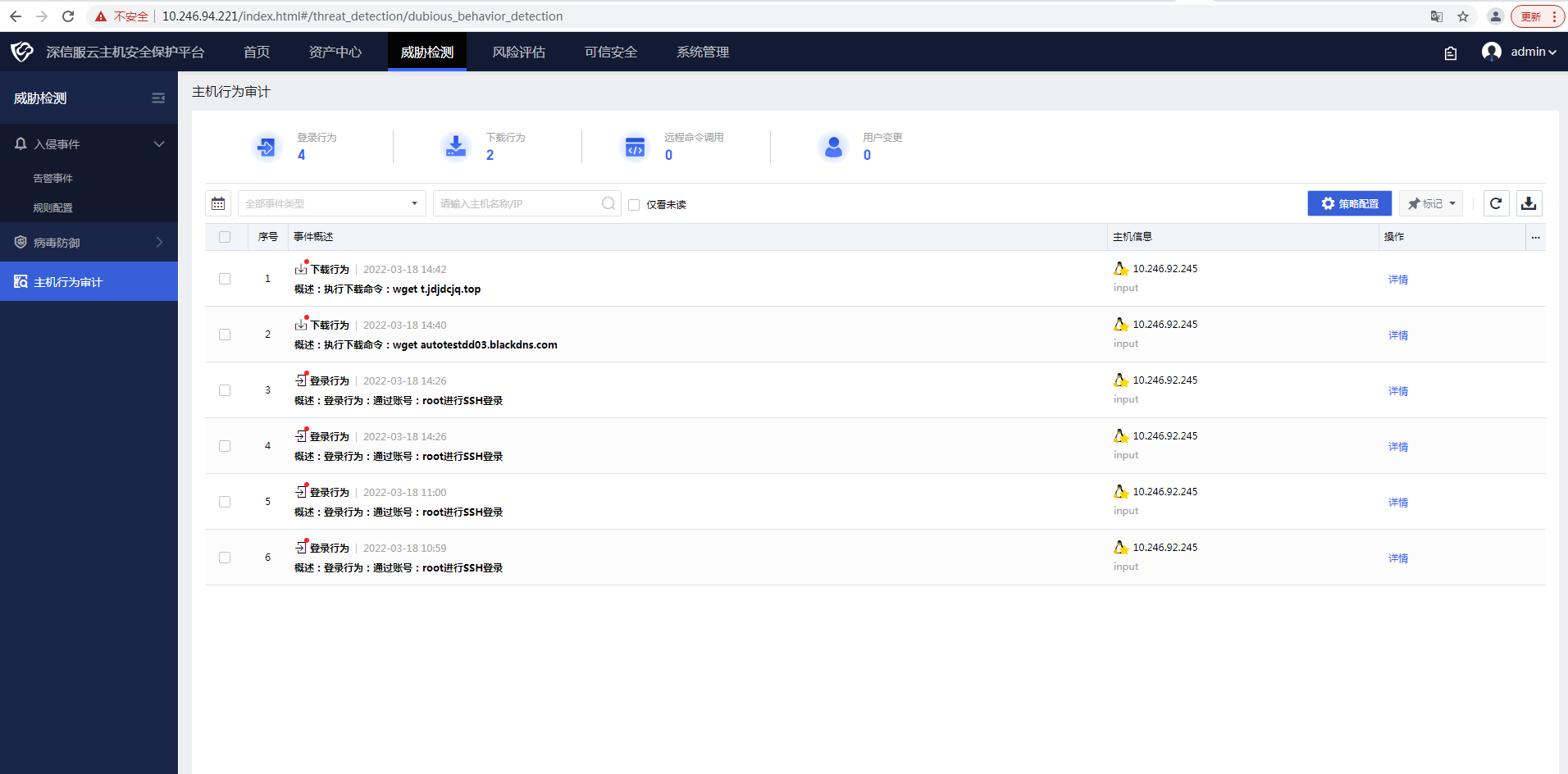Click the platform shield logo icon
The image size is (1568, 774).
click(x=22, y=52)
